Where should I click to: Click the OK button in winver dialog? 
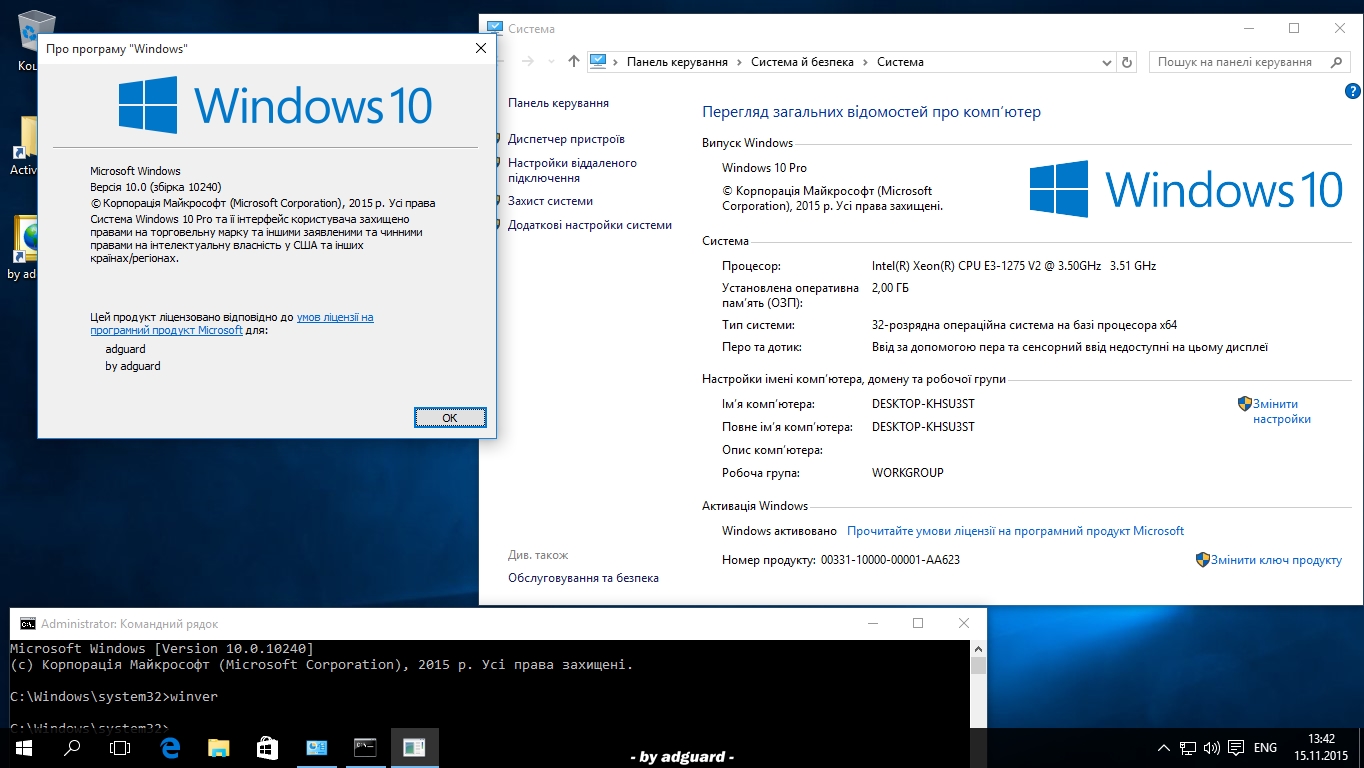tap(450, 418)
